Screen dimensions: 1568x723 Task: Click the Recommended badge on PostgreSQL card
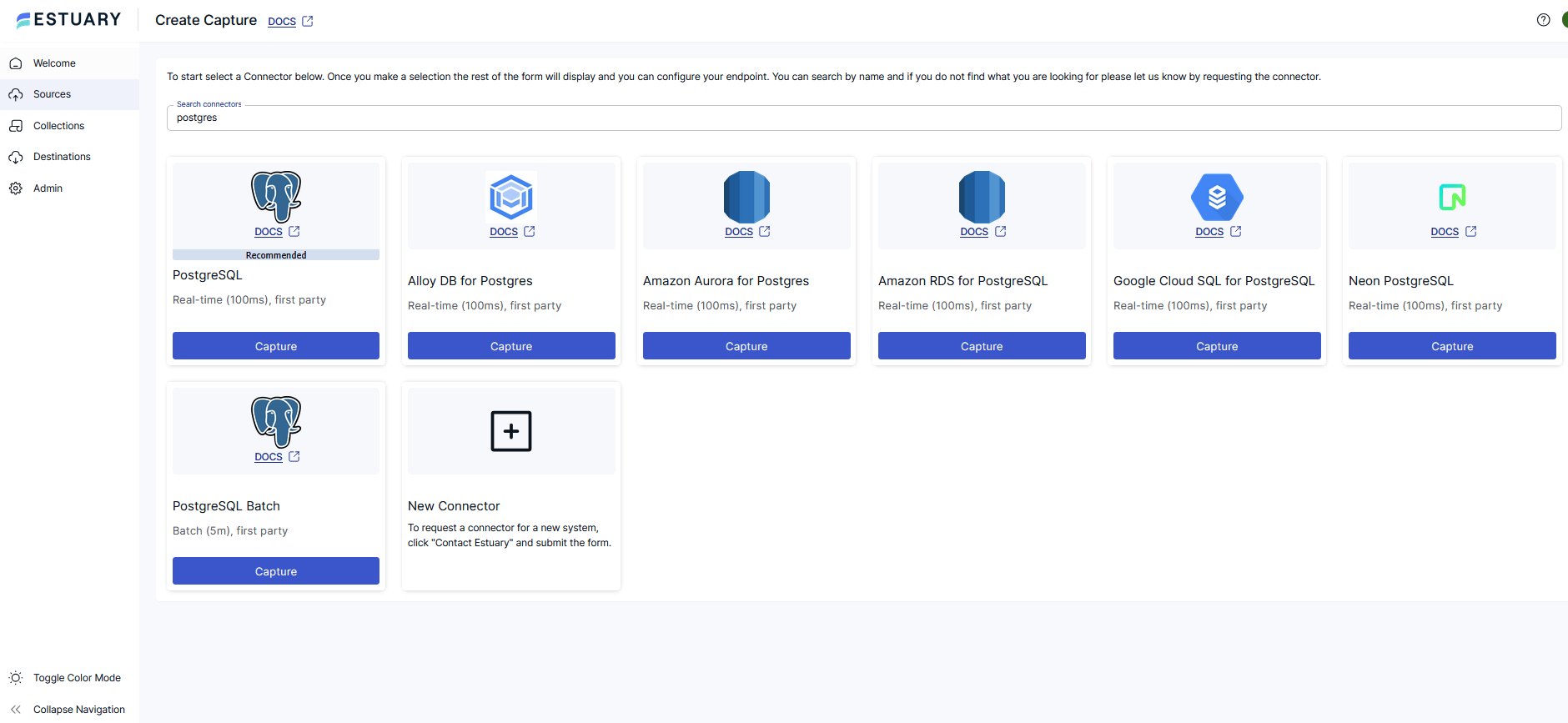[x=276, y=255]
